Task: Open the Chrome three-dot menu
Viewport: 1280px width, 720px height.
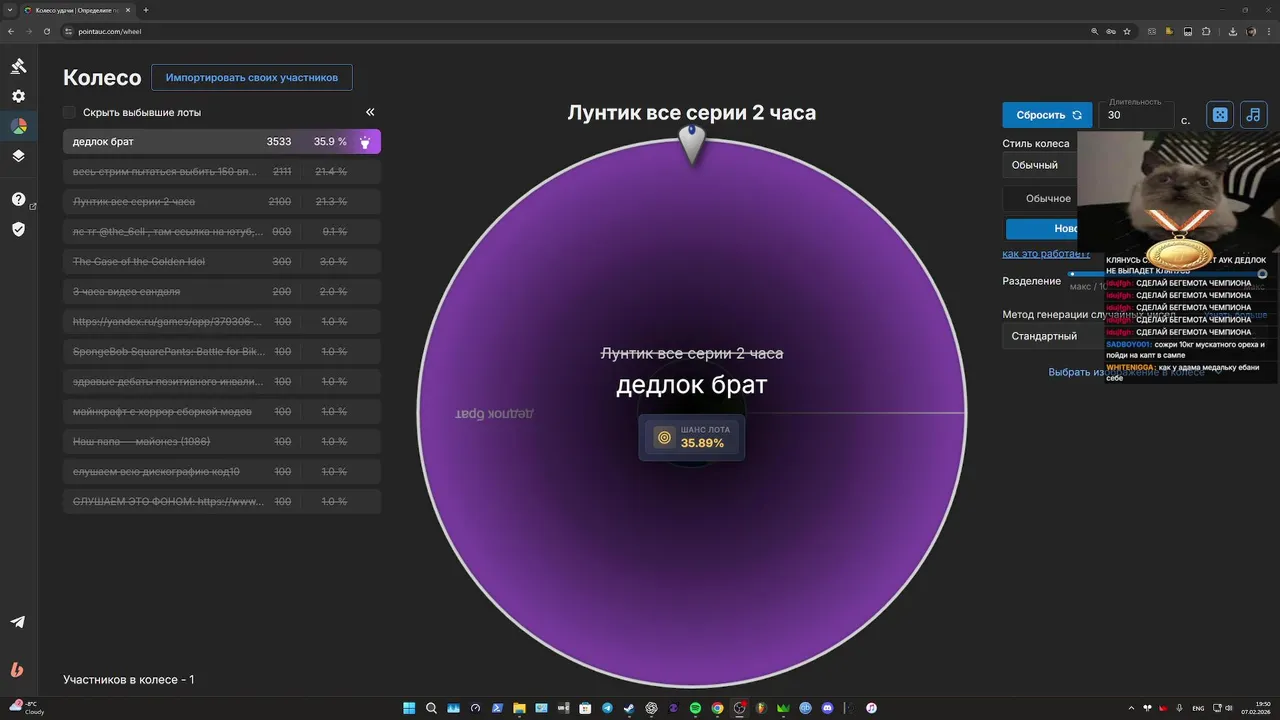Action: (1269, 31)
